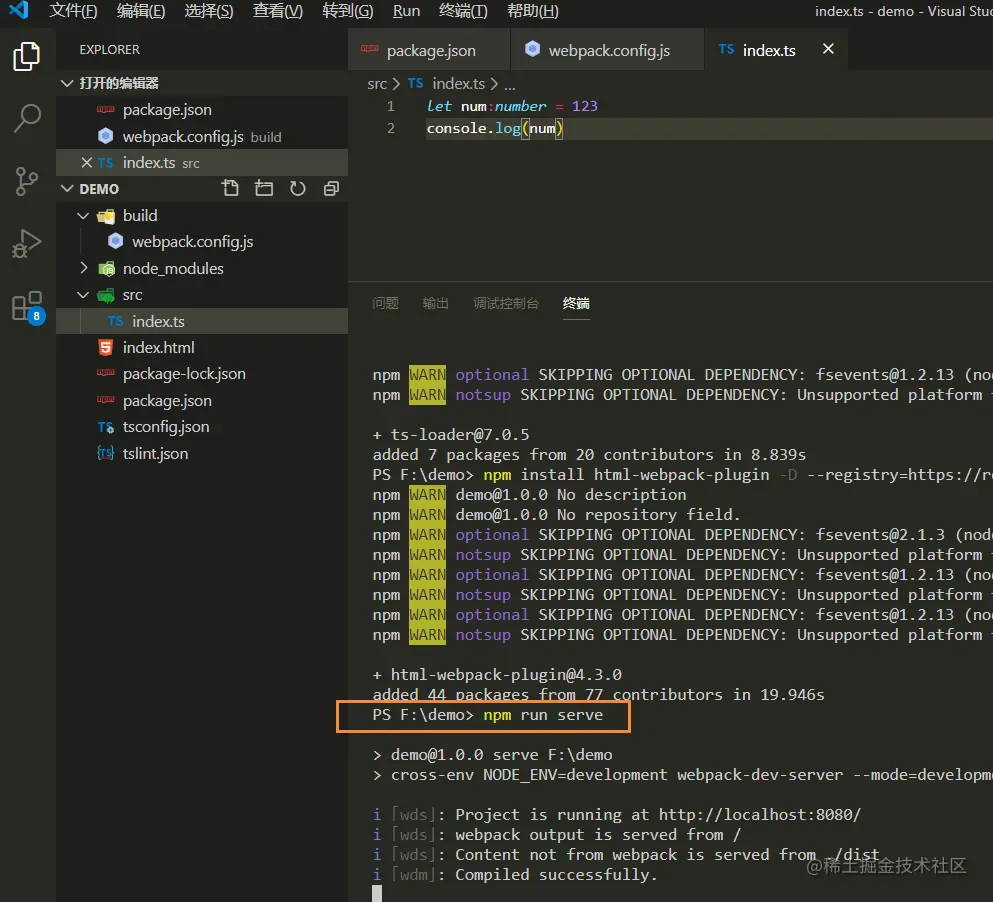The width and height of the screenshot is (993, 902).
Task: Click the VS Code logo icon
Action: (19, 10)
